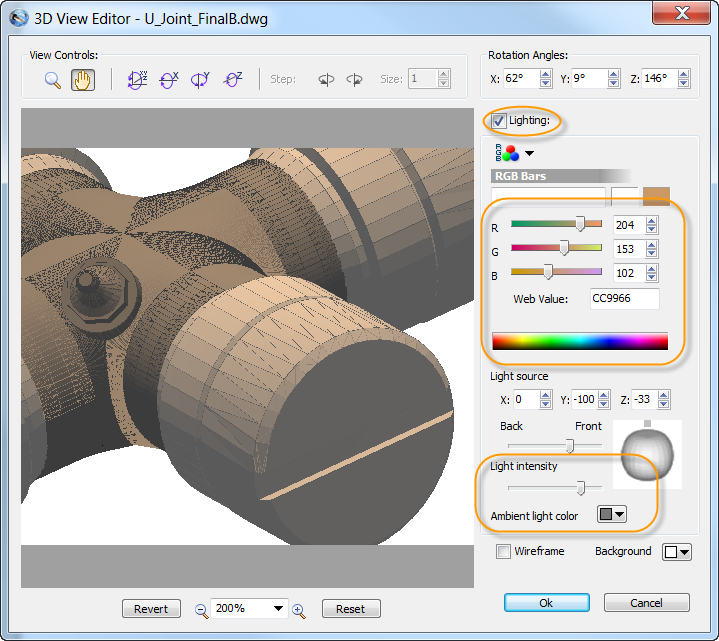Choose free XYZ rotation tool

tap(137, 80)
